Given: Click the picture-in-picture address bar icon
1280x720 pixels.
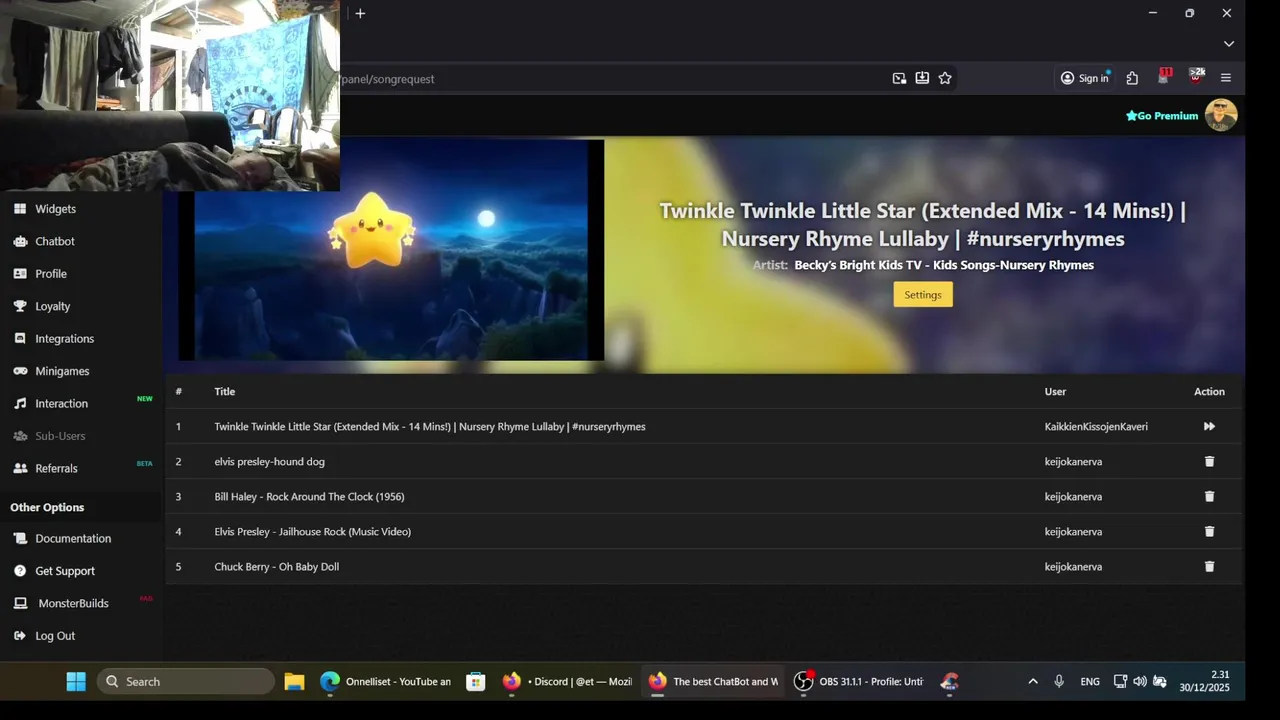Looking at the screenshot, I should (899, 78).
